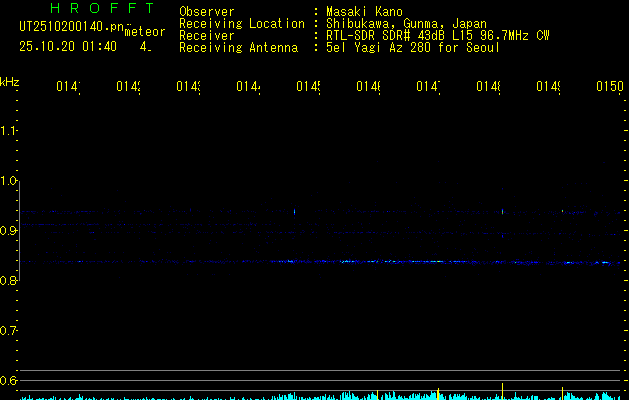
Task: Select the observer name Masaki Kano
Action: (364, 12)
